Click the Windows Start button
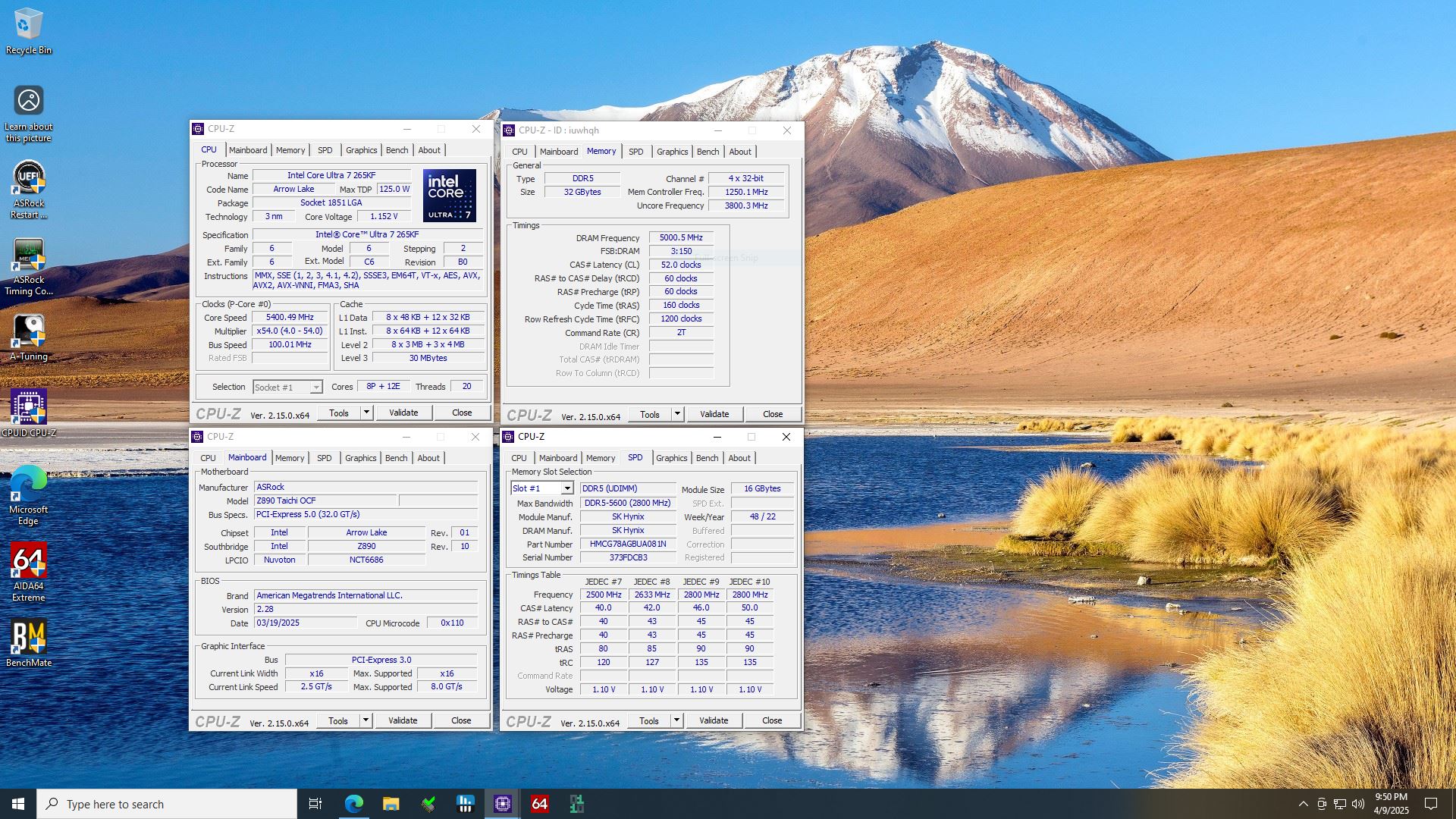 tap(18, 804)
